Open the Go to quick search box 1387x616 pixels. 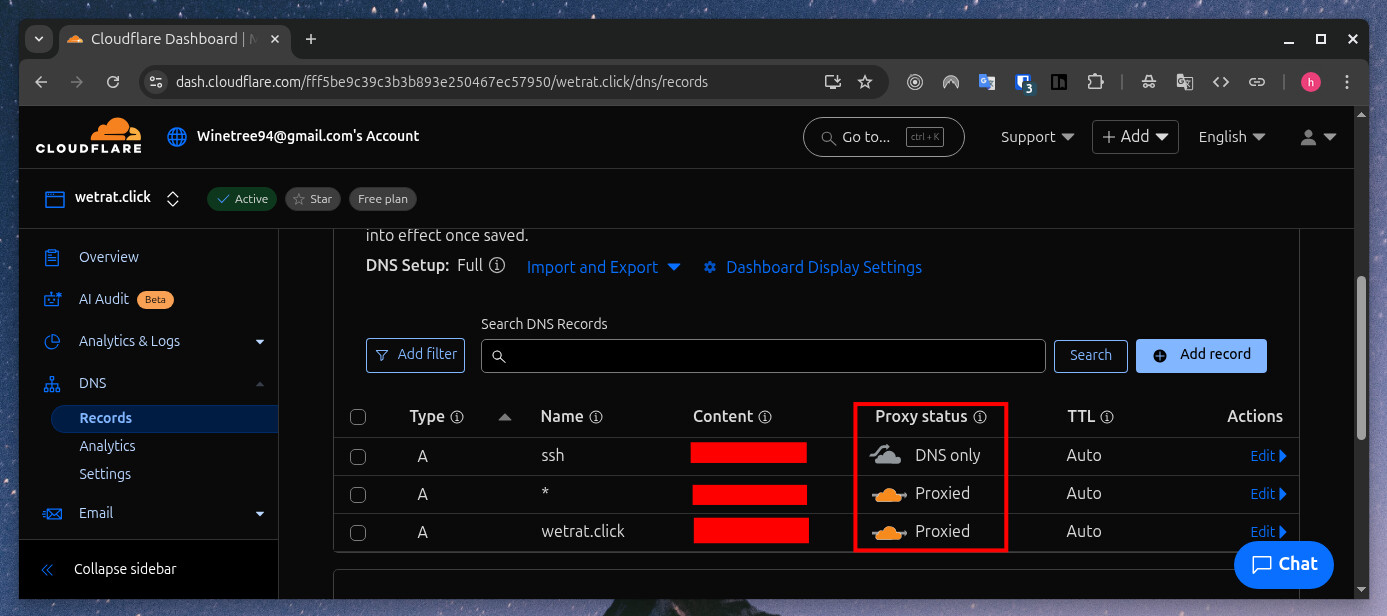coord(883,137)
